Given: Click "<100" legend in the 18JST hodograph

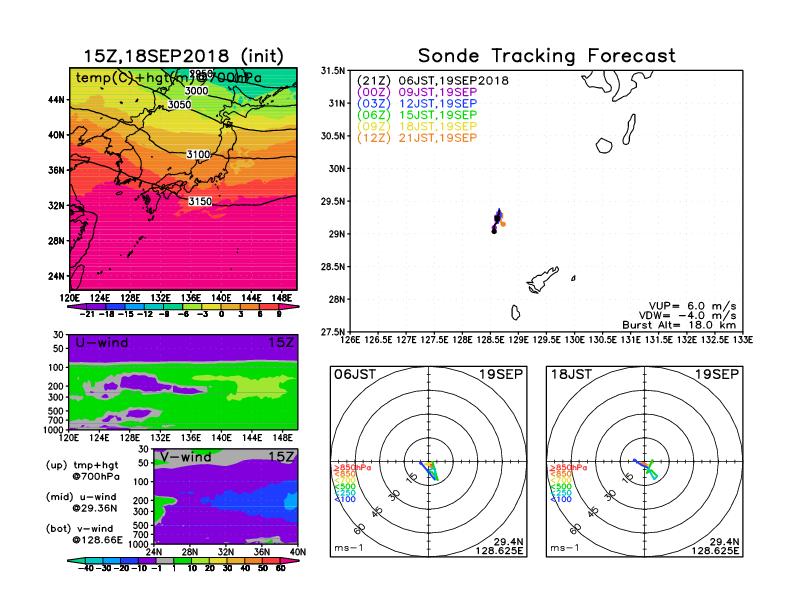Looking at the screenshot, I should (561, 499).
